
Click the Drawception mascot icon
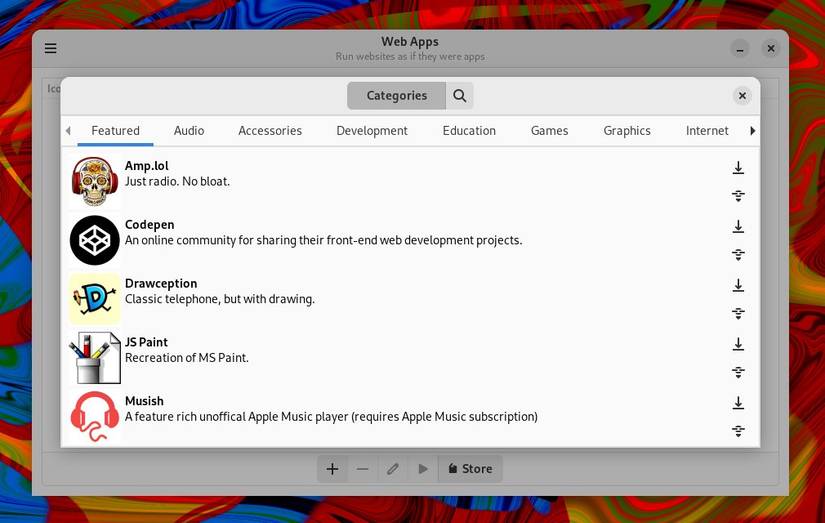[x=95, y=299]
